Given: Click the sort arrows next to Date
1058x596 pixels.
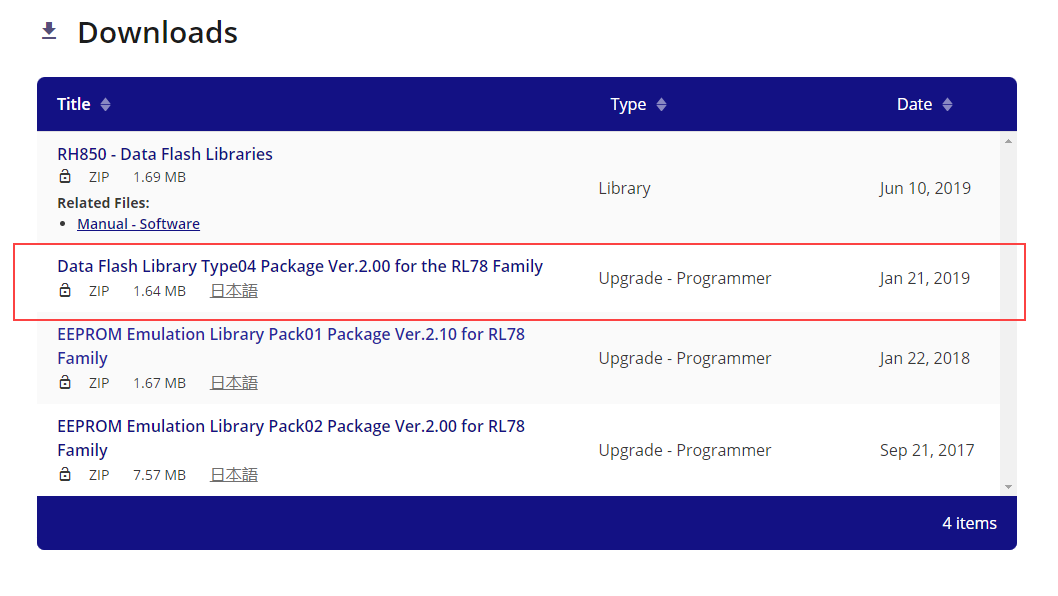Looking at the screenshot, I should [x=946, y=104].
